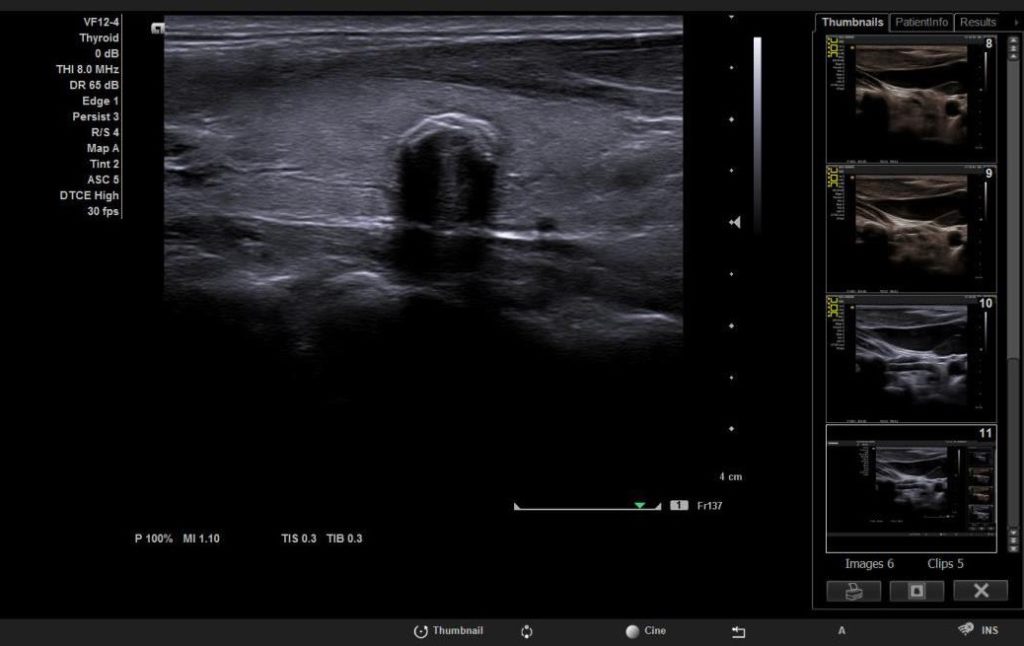Open the Results tab
The width and height of the screenshot is (1024, 646).
click(977, 22)
